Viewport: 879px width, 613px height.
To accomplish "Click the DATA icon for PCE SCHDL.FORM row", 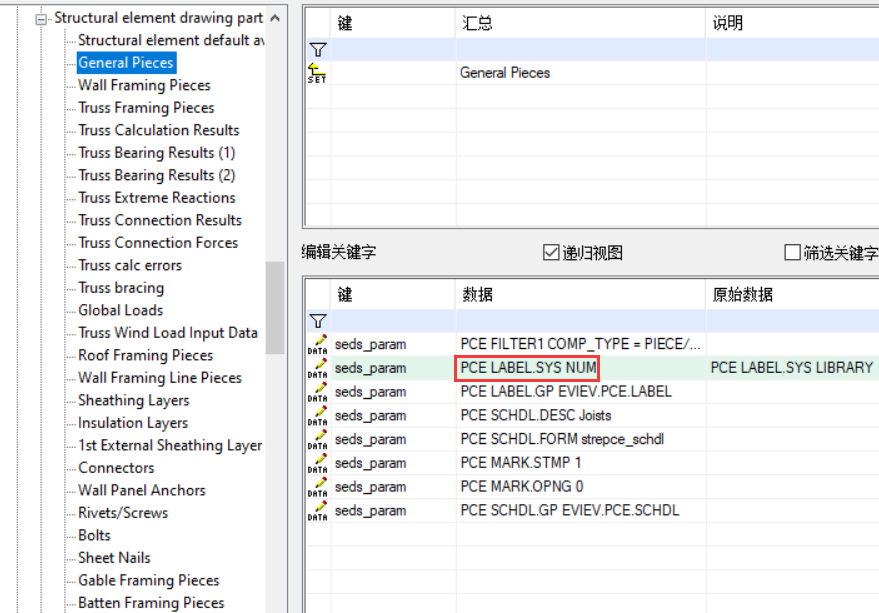I will click(x=317, y=439).
